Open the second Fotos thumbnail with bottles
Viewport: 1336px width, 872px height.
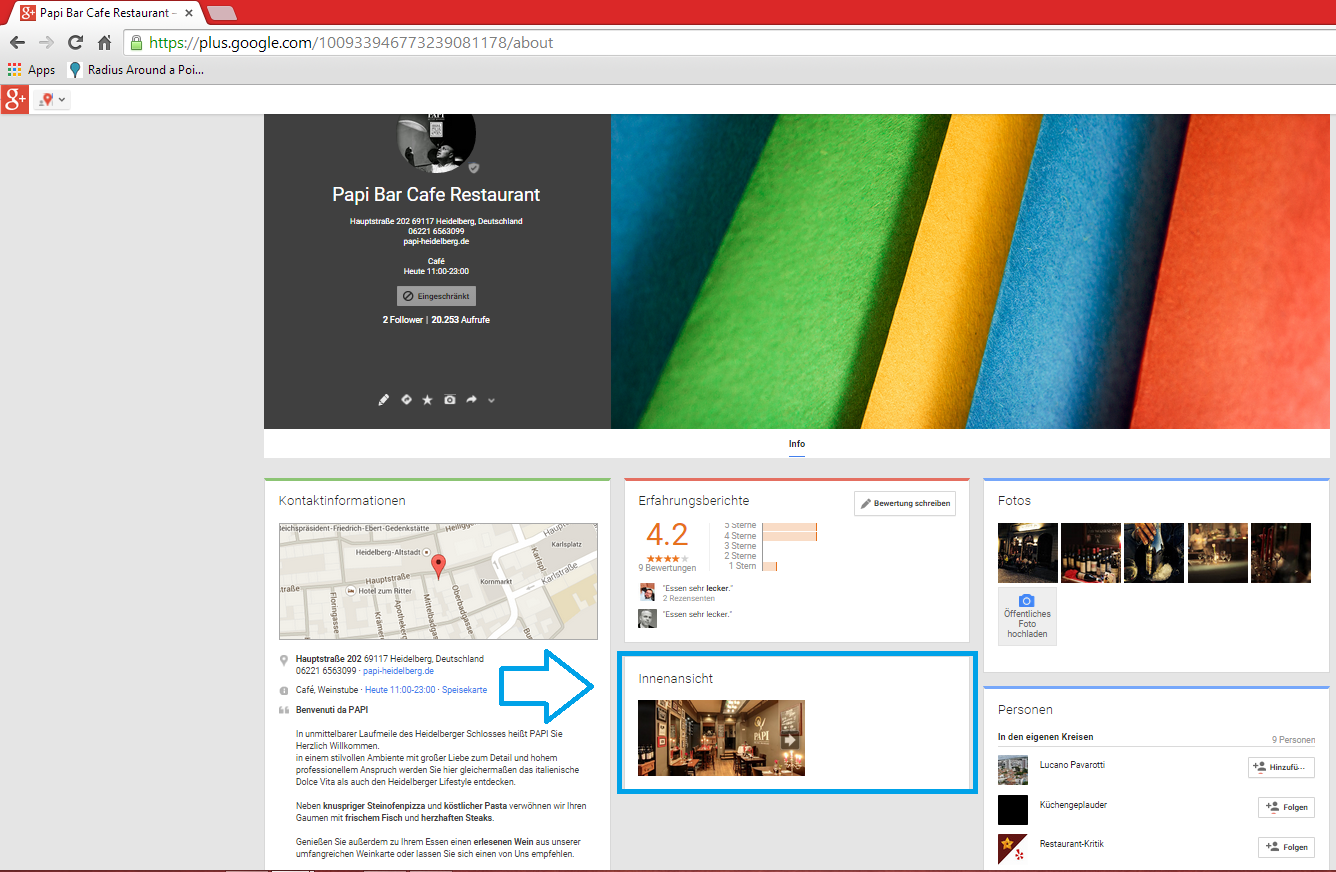tap(1091, 553)
